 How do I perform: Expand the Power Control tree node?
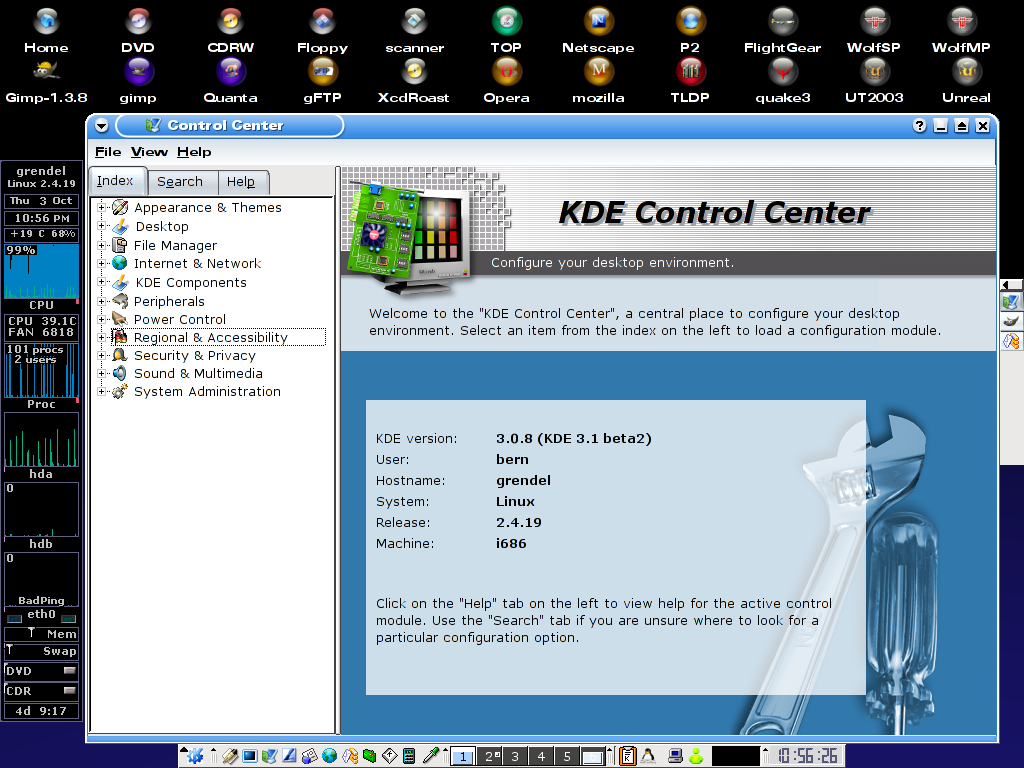[101, 319]
